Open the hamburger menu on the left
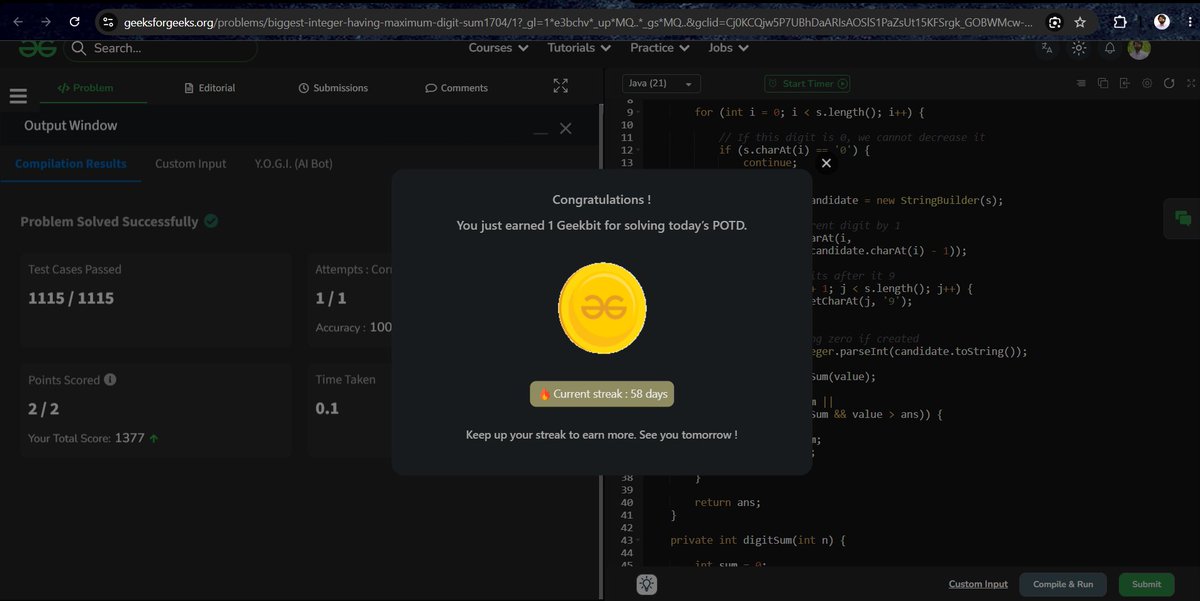This screenshot has width=1200, height=601. 18,96
